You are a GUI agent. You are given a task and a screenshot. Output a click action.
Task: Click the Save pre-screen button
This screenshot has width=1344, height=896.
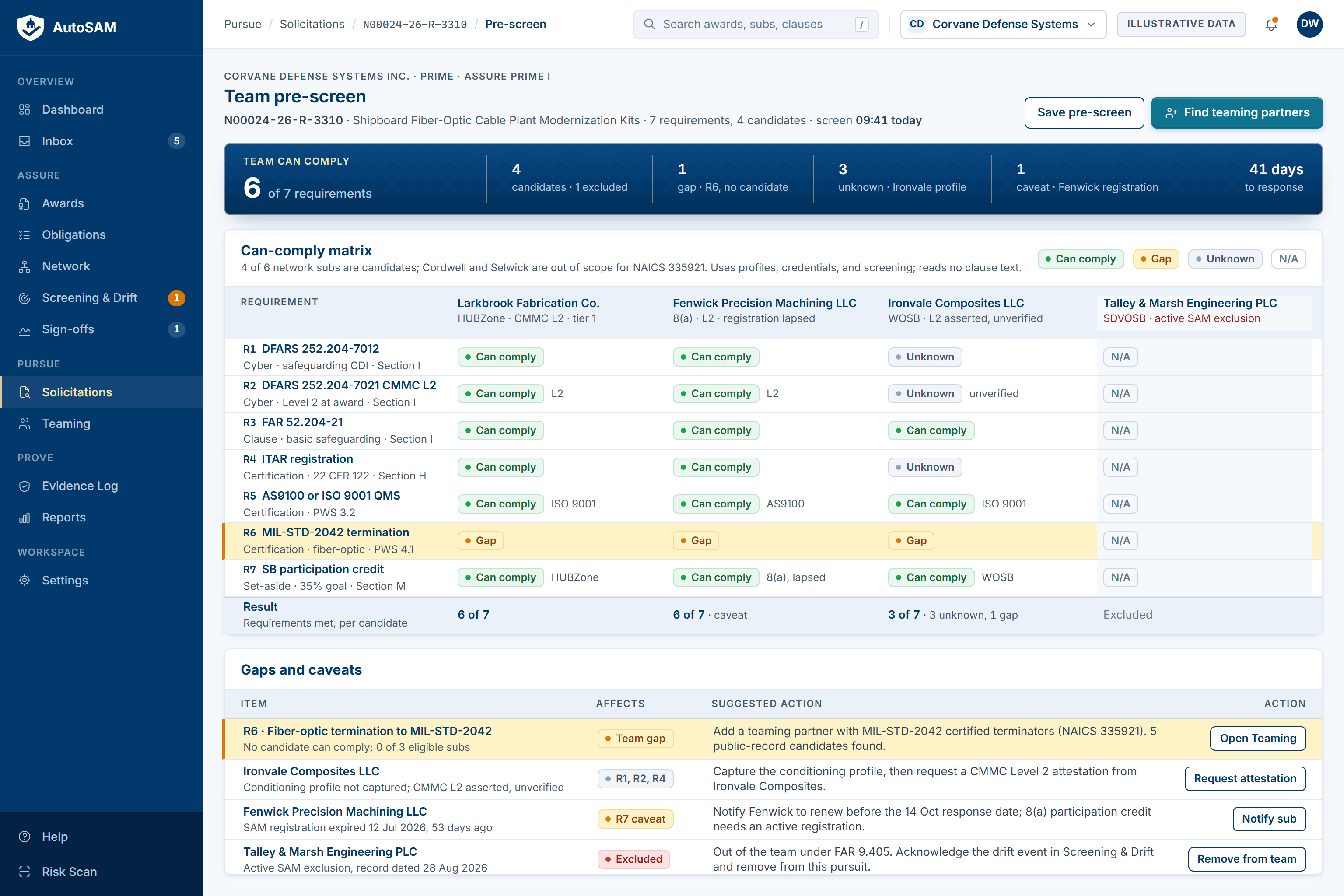[1084, 112]
